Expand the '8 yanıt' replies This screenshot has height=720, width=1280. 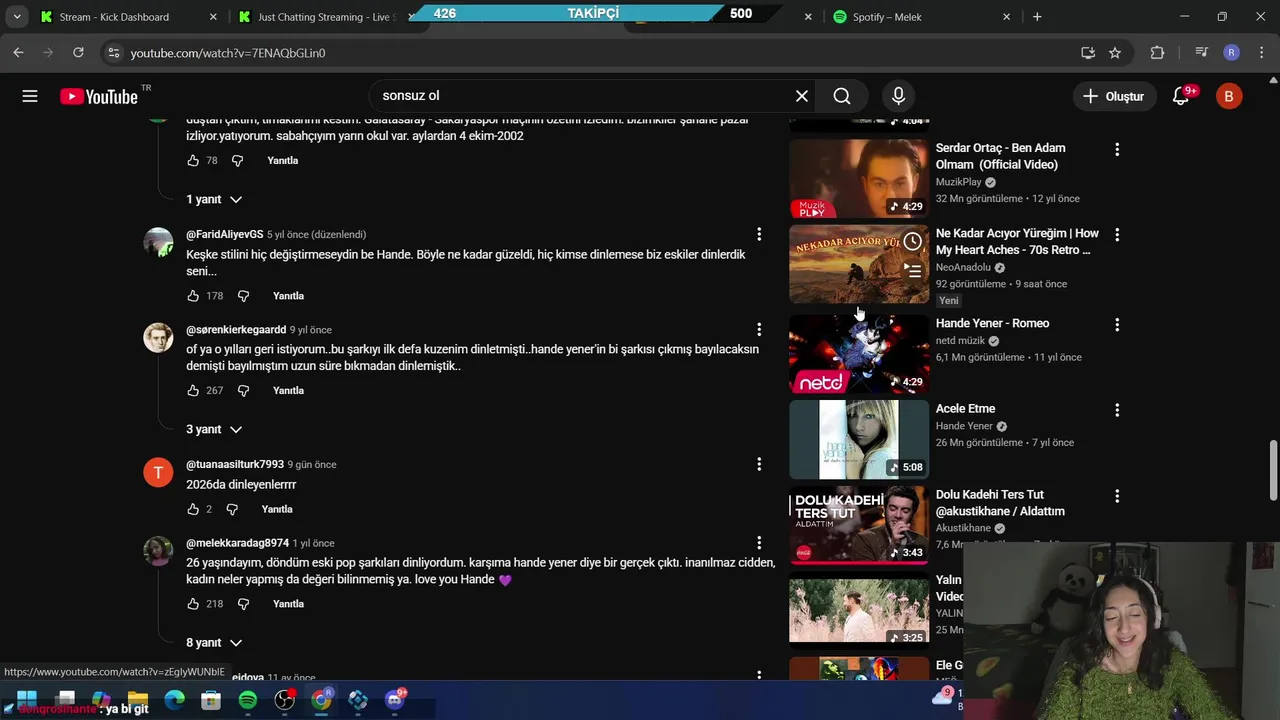tap(214, 642)
